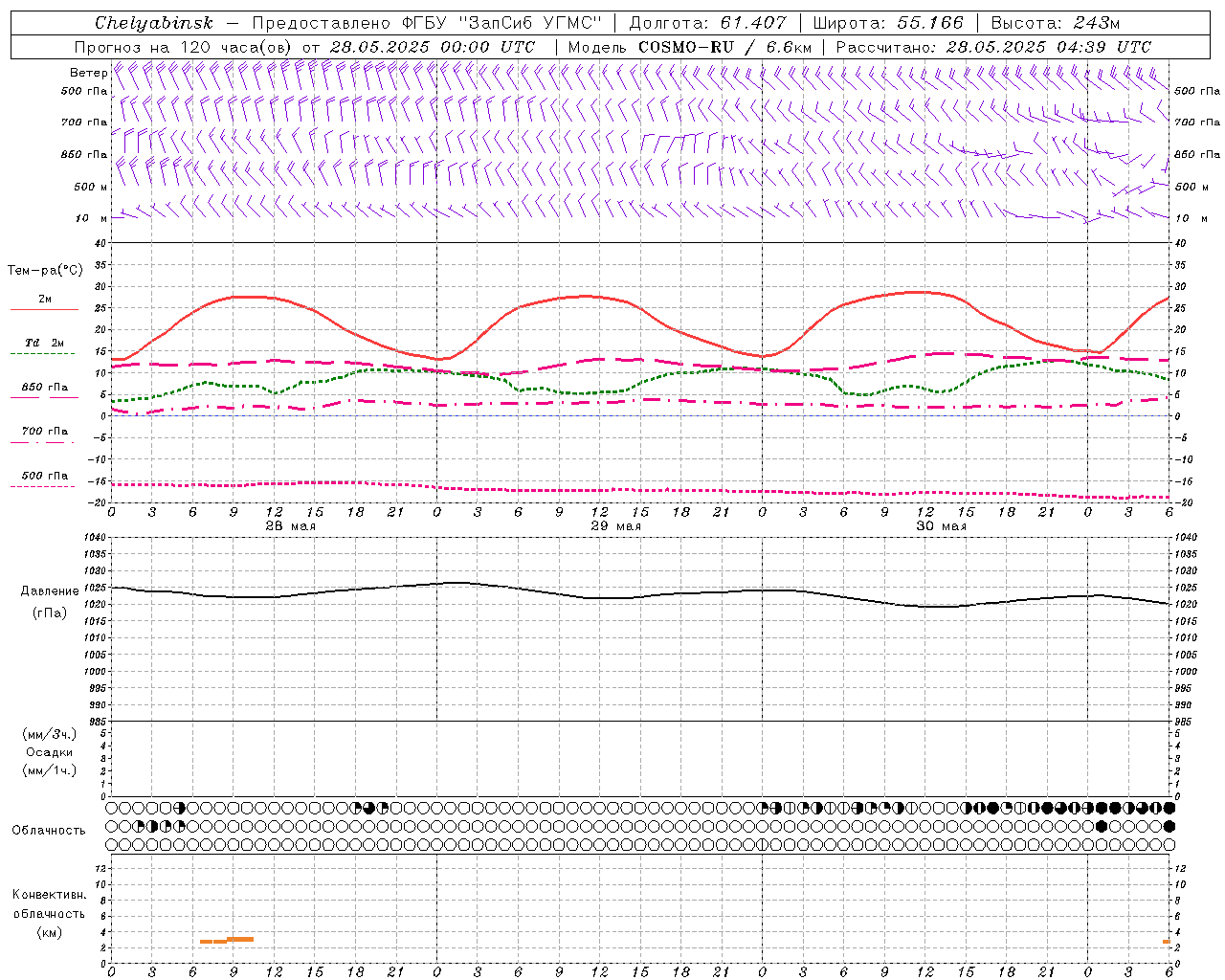The height and width of the screenshot is (980, 1225).
Task: Click the orange convective cloud bar on 28 мая
Action: (x=227, y=940)
